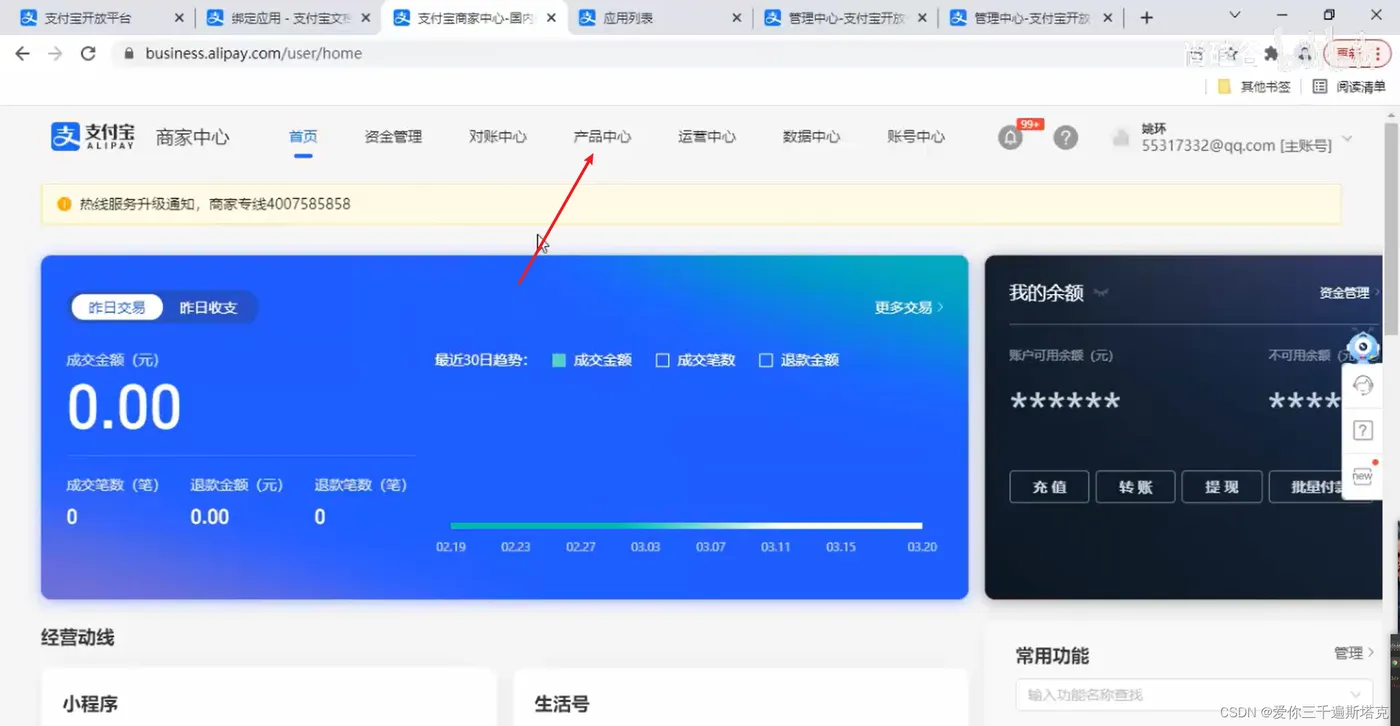Image resolution: width=1400 pixels, height=726 pixels.
Task: Open 更多交易 link with chevron
Action: (909, 308)
